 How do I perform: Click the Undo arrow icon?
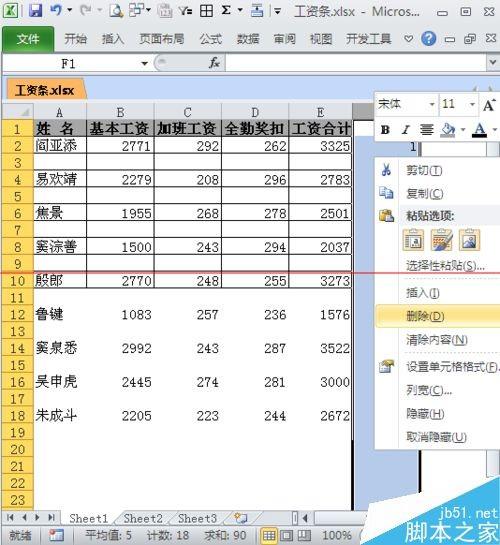(x=56, y=10)
